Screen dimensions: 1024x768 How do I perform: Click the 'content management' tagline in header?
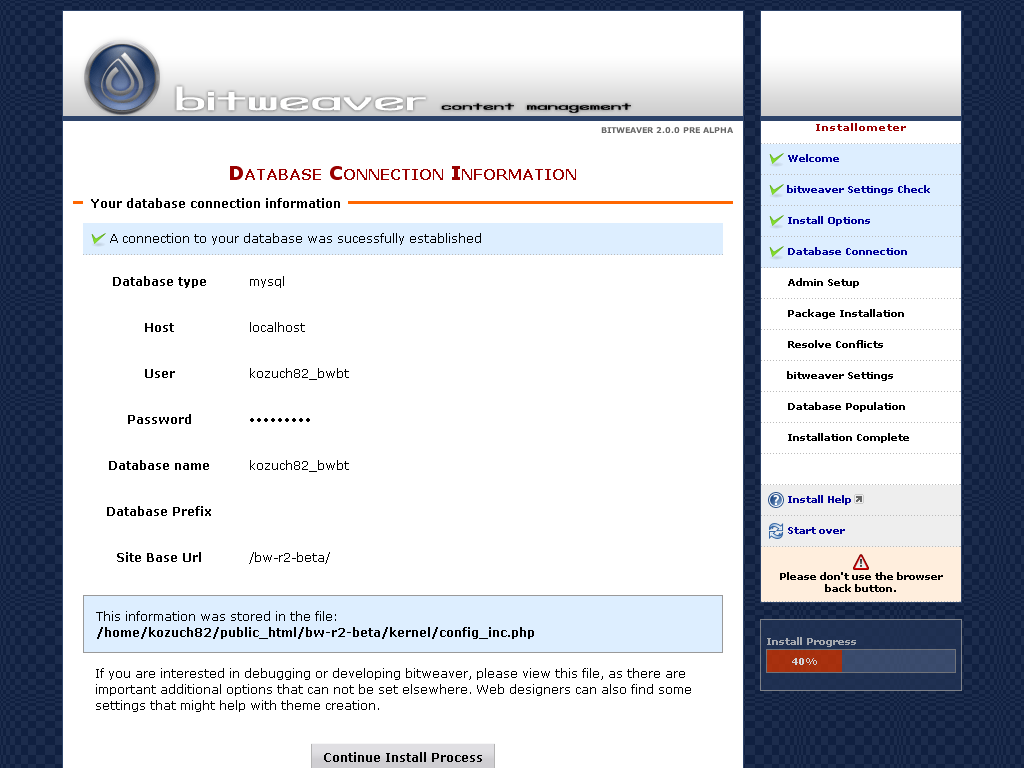coord(536,106)
